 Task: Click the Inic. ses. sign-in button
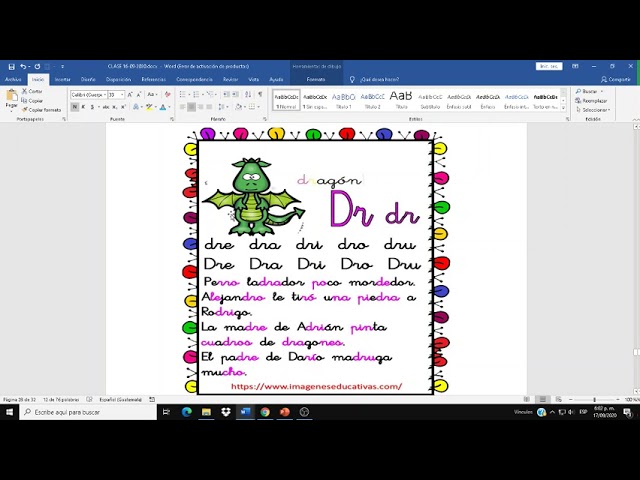click(549, 66)
